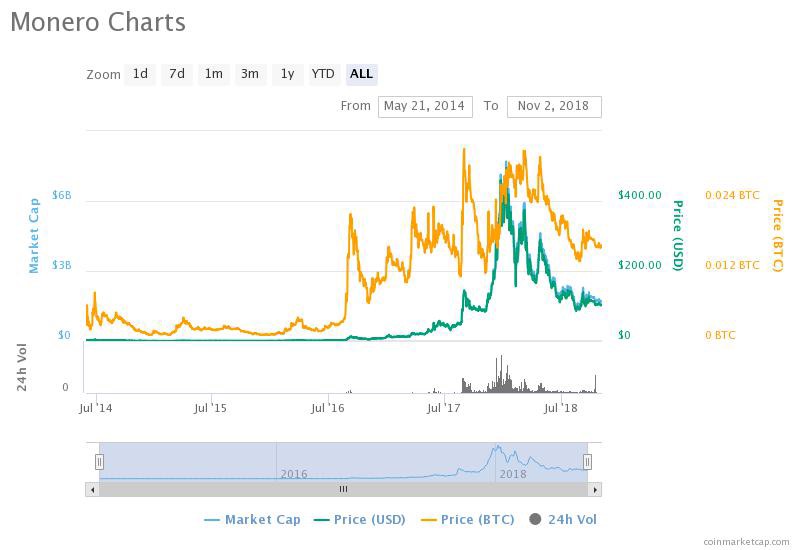Image resolution: width=800 pixels, height=550 pixels.
Task: Click the 2018 label in navigator
Action: coord(513,474)
